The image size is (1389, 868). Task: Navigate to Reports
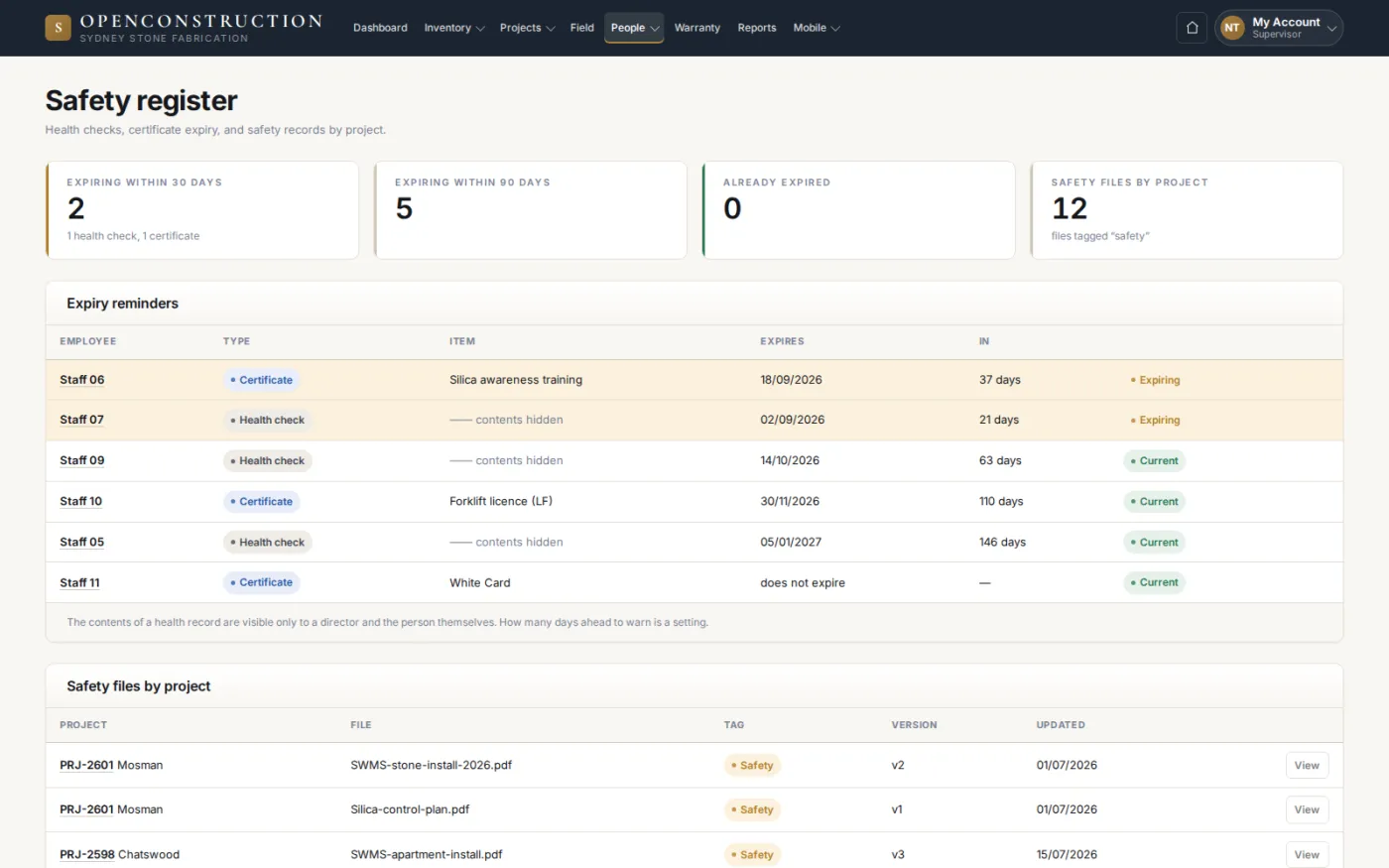(757, 28)
